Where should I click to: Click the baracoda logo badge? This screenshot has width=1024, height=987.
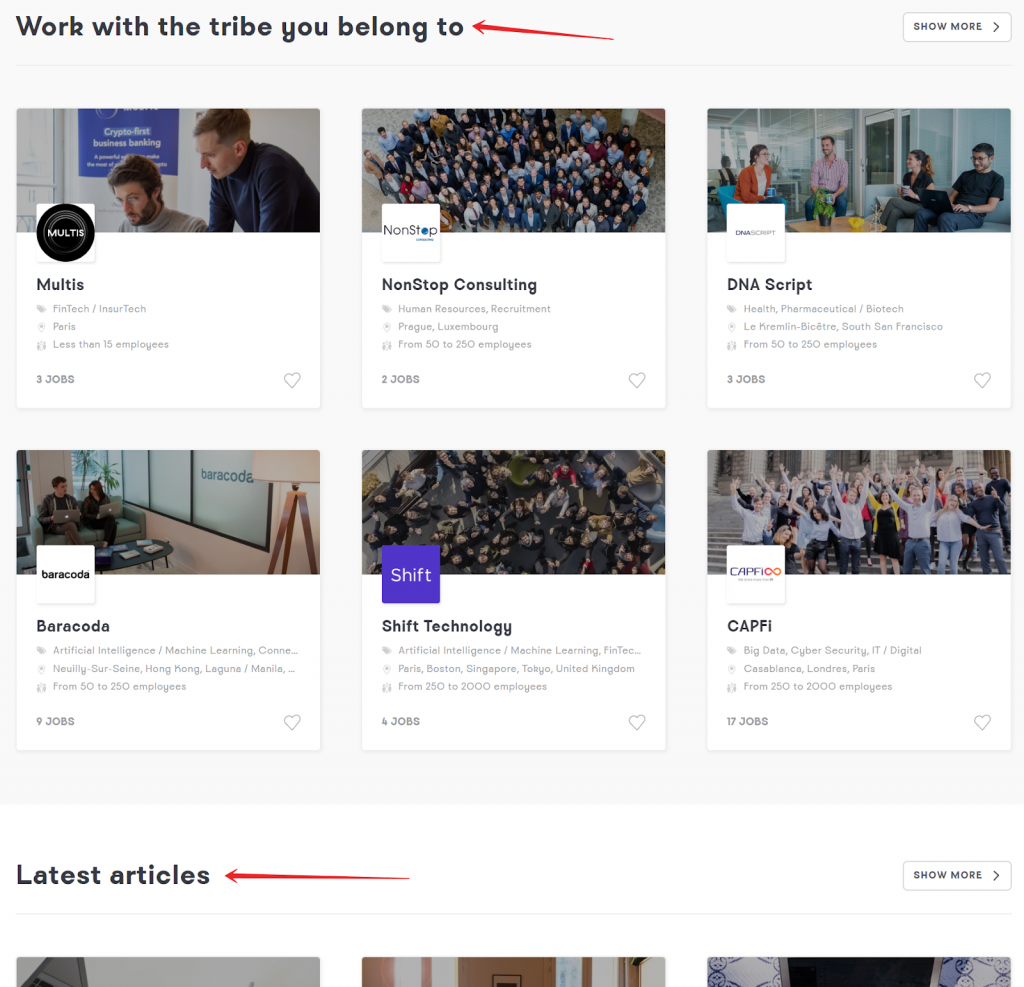65,574
